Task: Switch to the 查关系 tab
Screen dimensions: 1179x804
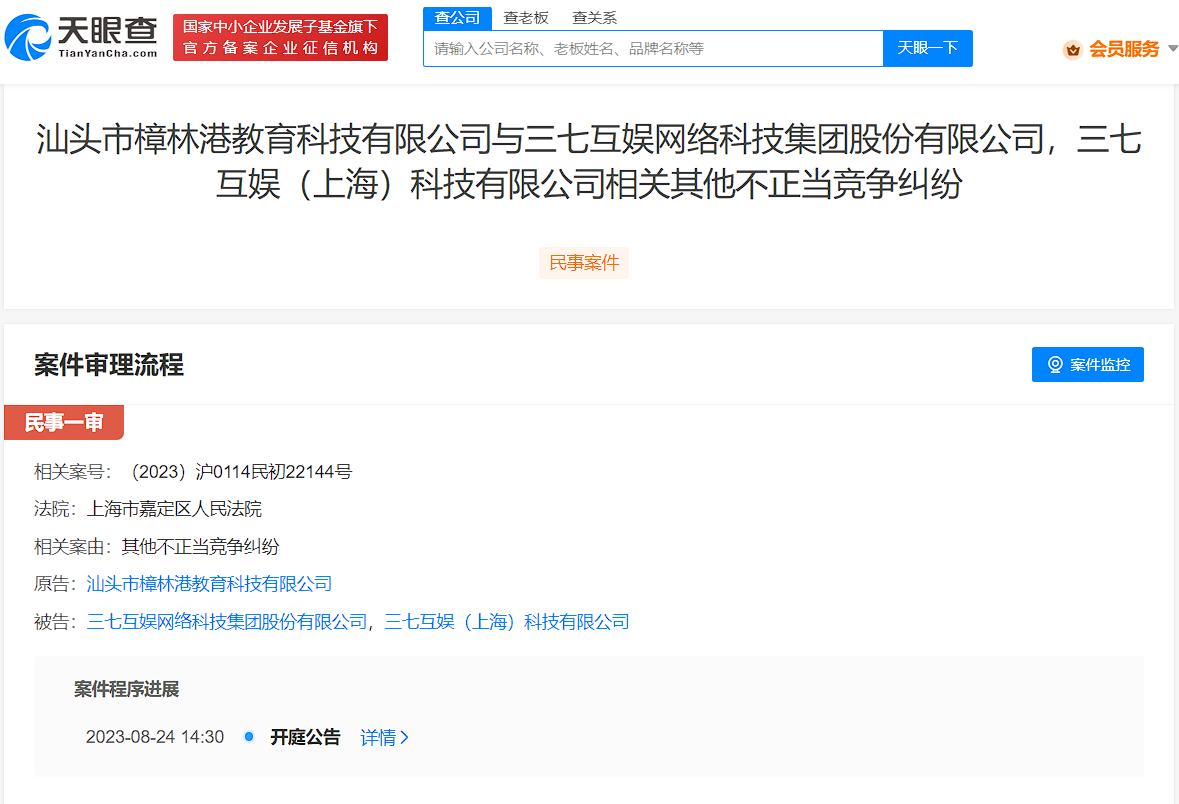Action: [x=592, y=17]
